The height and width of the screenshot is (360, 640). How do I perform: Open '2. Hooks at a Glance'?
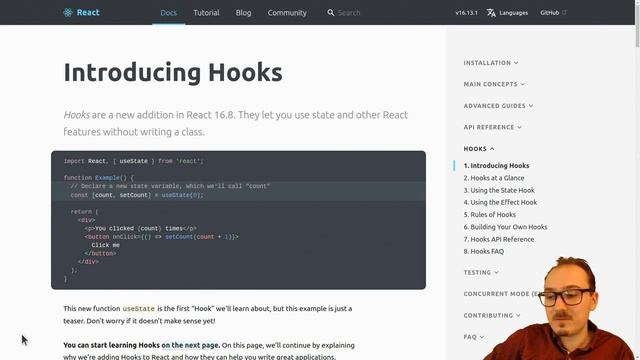[494, 178]
